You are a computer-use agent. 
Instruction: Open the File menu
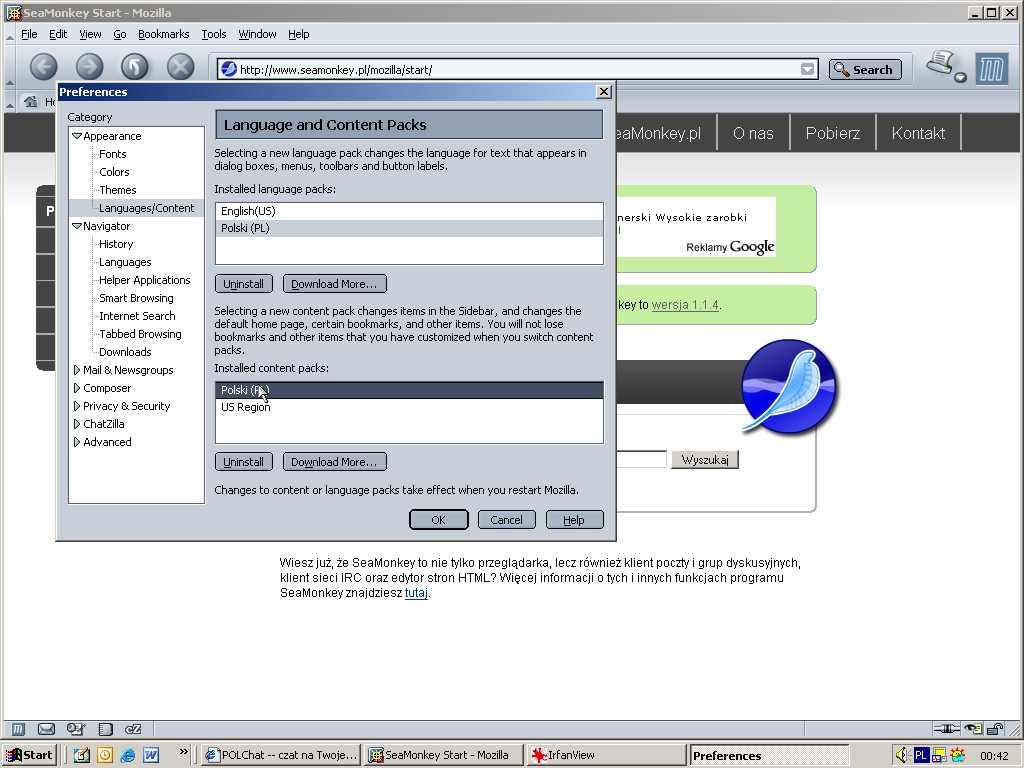tap(29, 34)
